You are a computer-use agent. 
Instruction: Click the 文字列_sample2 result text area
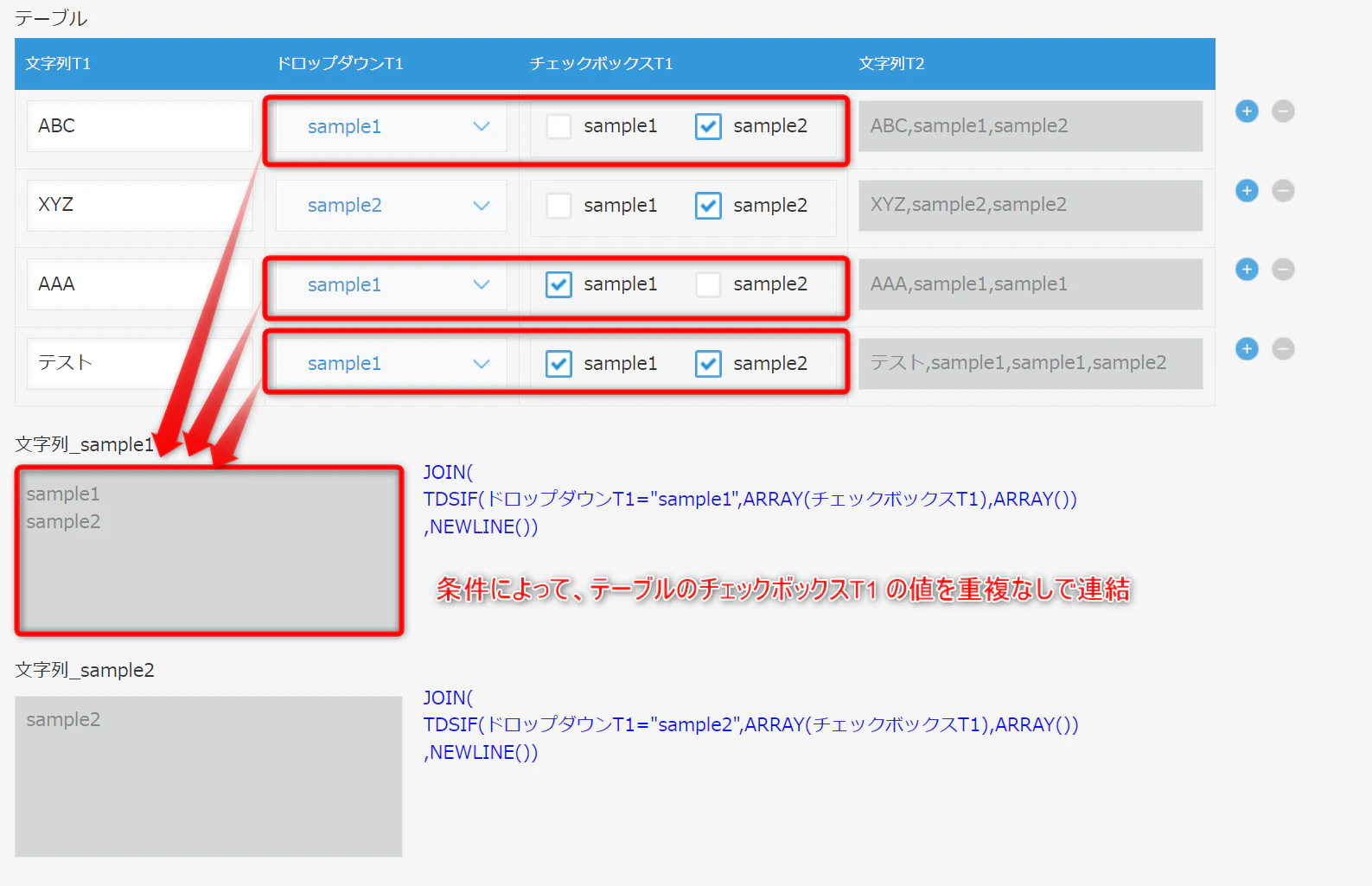coord(208,776)
